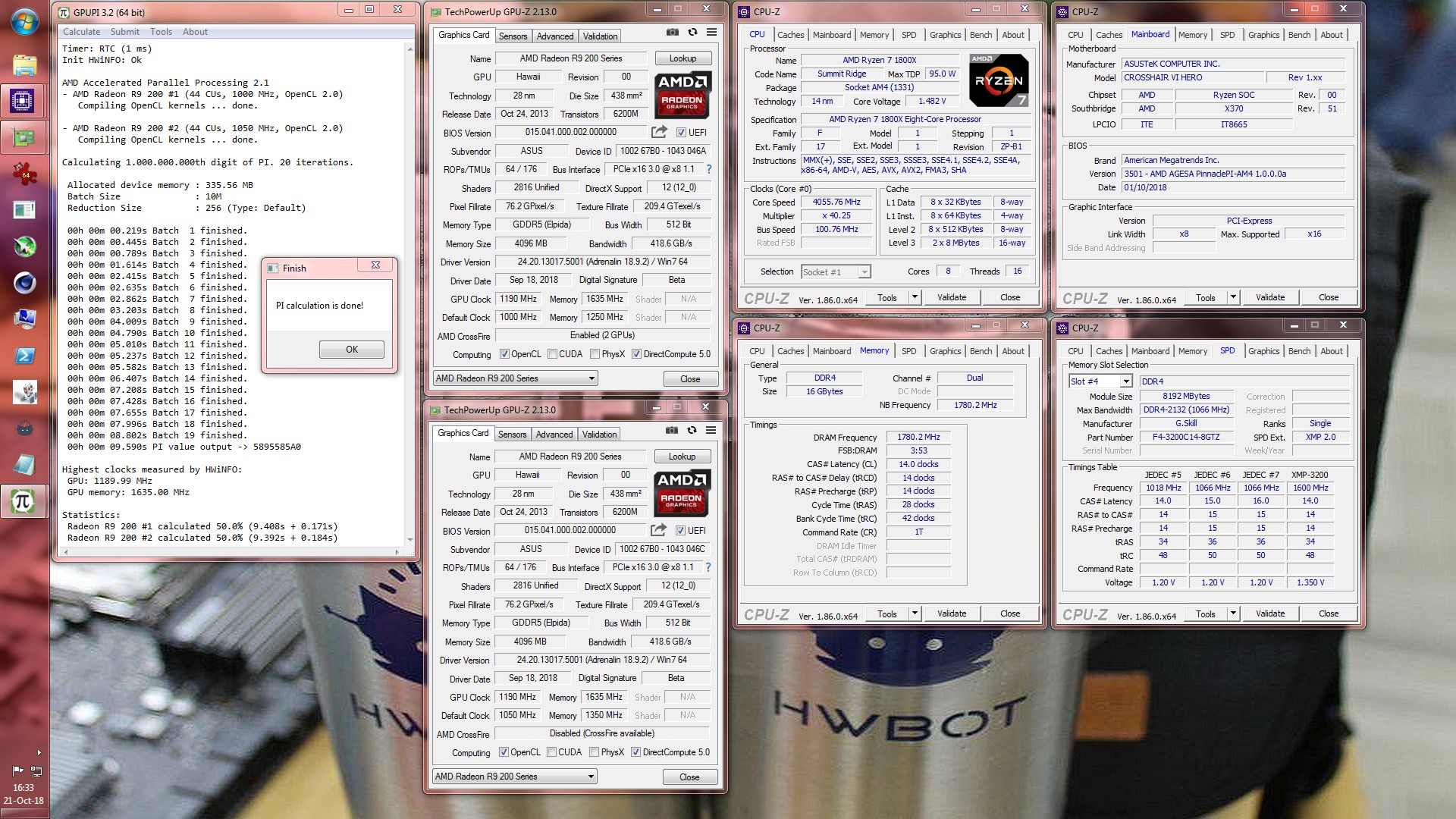Refresh data in the top GPU-Z window
The height and width of the screenshot is (819, 1456).
click(x=692, y=33)
